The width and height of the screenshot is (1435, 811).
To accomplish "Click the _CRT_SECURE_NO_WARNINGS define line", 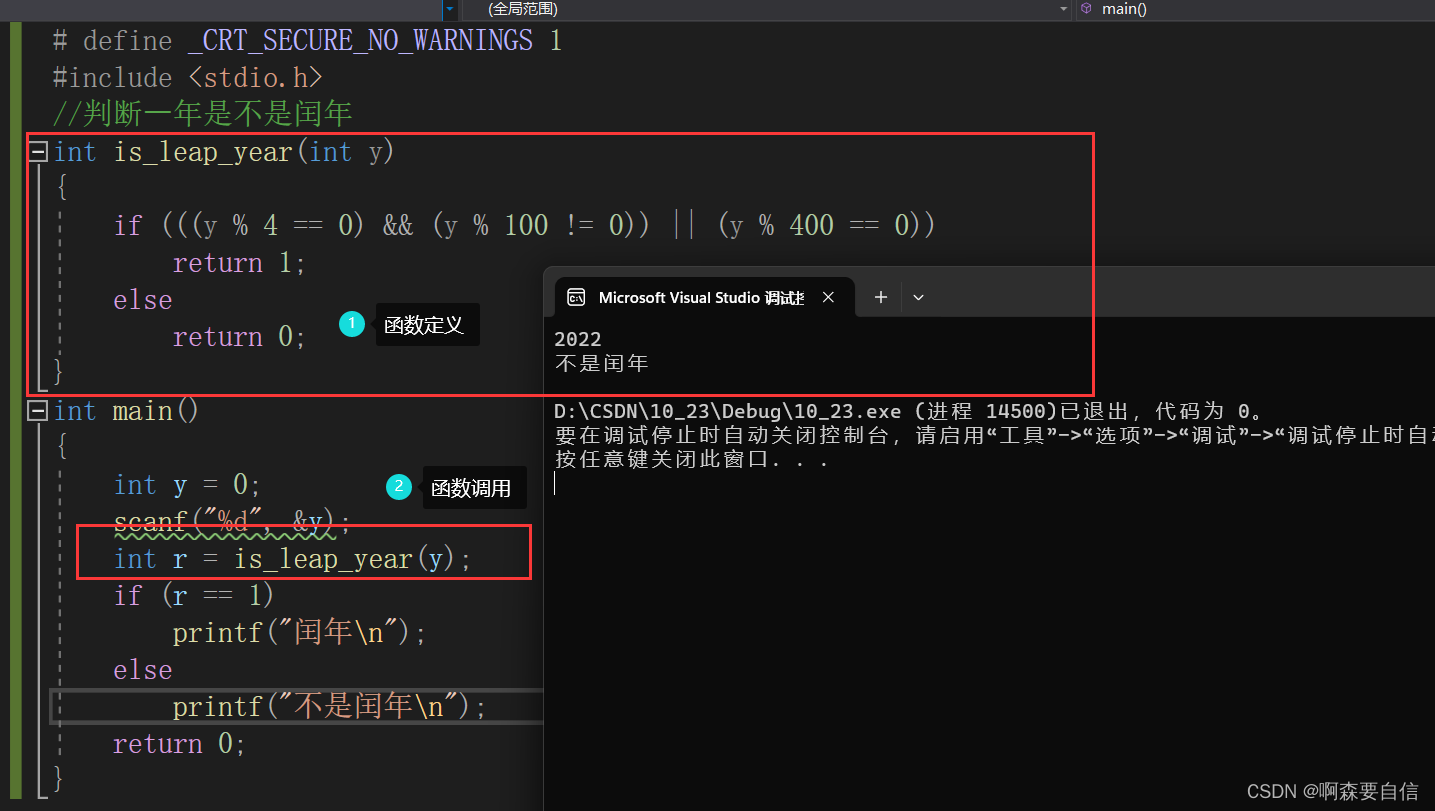I will tap(308, 41).
